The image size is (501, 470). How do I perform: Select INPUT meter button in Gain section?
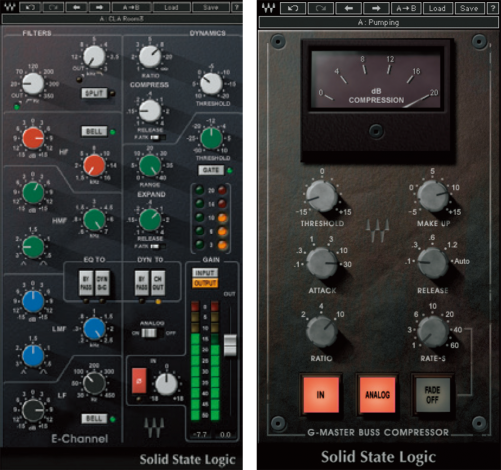point(205,273)
